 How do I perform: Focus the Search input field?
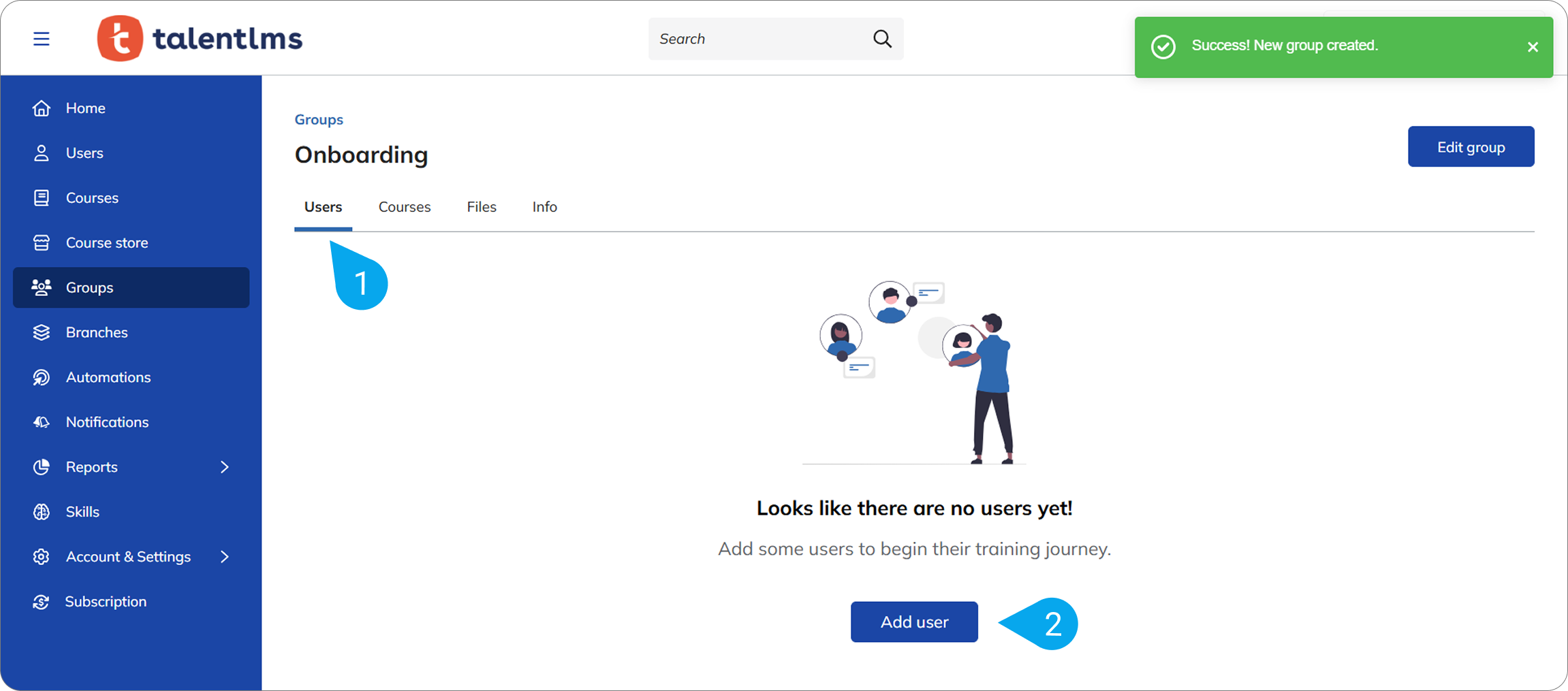[756, 39]
